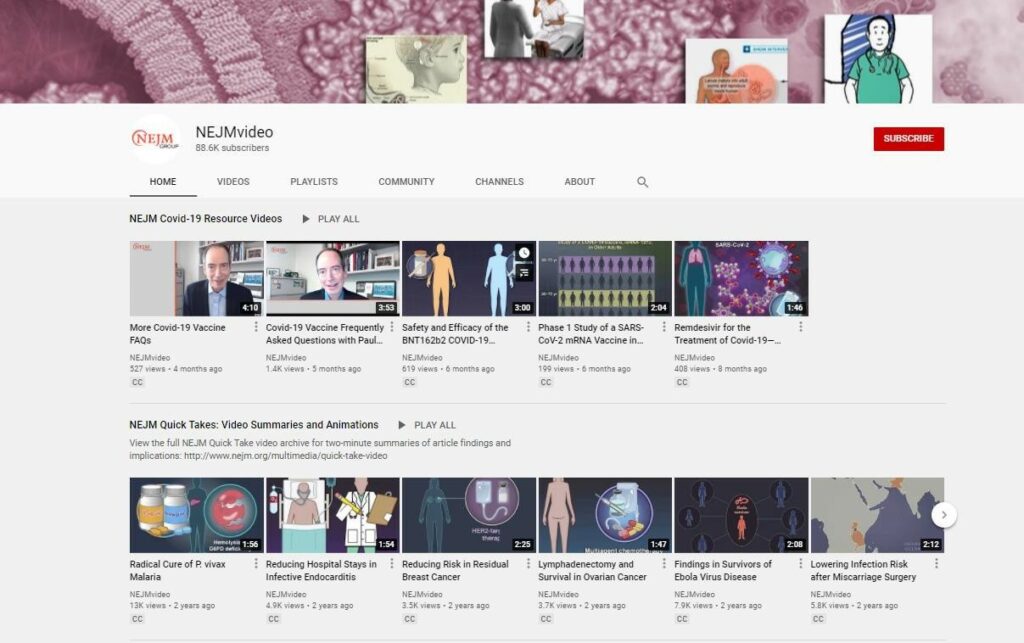Image resolution: width=1024 pixels, height=643 pixels.
Task: Open options menu for Reducing Hospital Stays in Endocarditis
Action: point(392,563)
